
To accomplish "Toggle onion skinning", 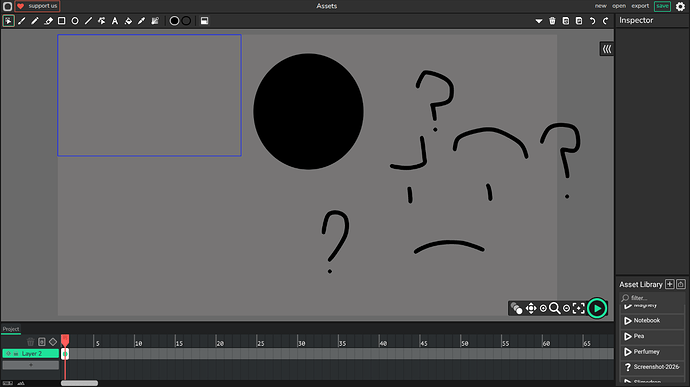I will pyautogui.click(x=517, y=308).
